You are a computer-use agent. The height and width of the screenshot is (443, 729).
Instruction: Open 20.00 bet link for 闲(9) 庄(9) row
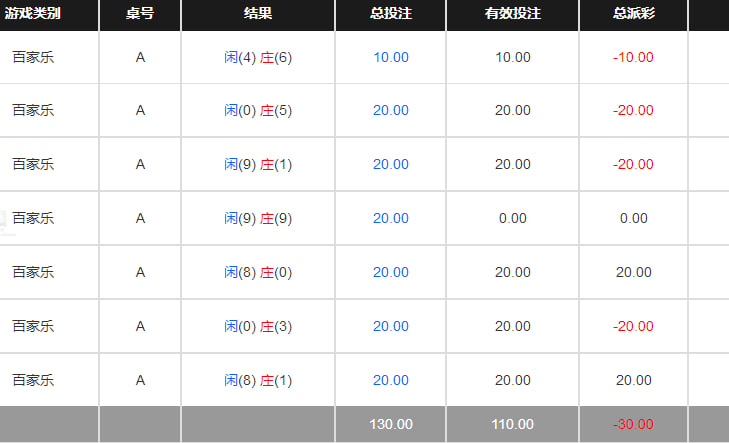point(391,218)
